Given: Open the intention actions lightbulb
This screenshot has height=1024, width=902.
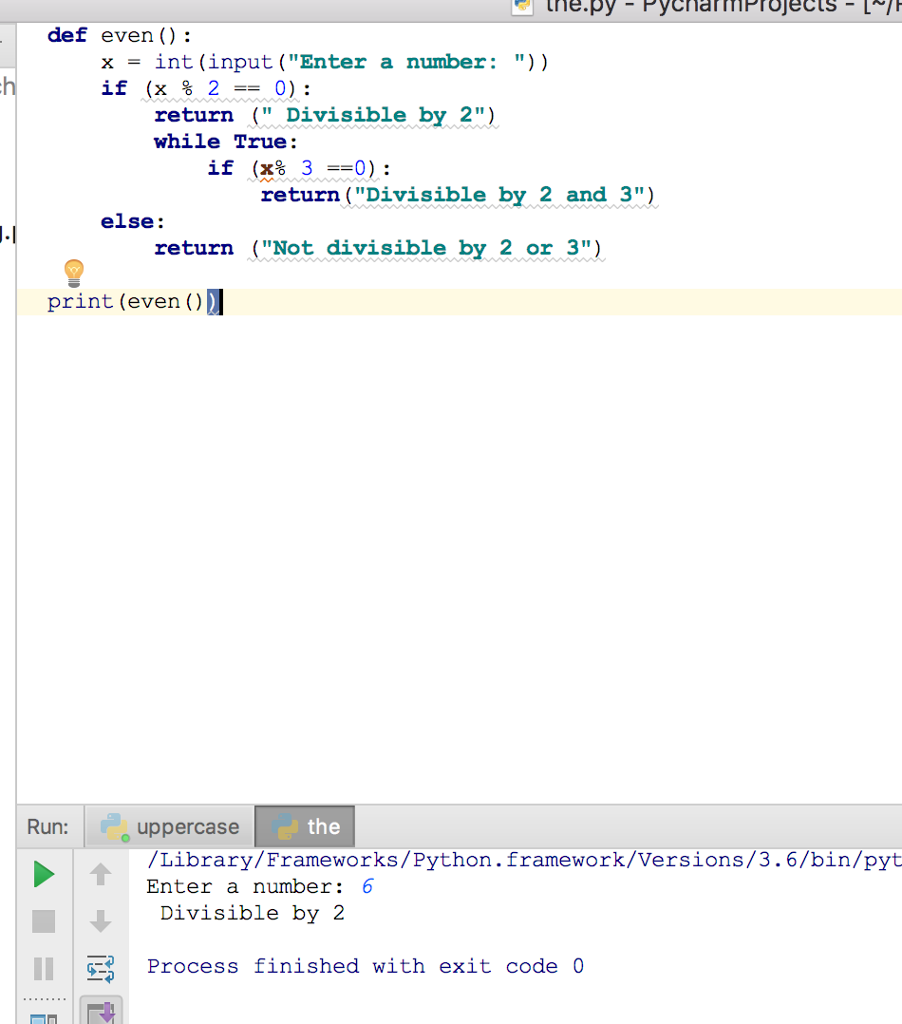Looking at the screenshot, I should click(72, 272).
